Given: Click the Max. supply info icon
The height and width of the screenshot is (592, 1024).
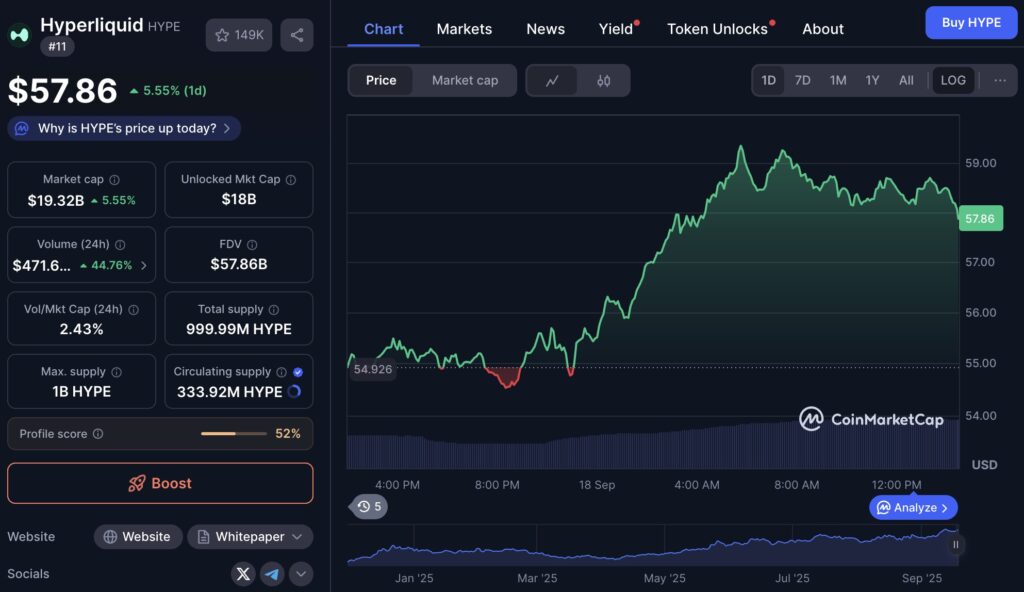Looking at the screenshot, I should (x=116, y=372).
